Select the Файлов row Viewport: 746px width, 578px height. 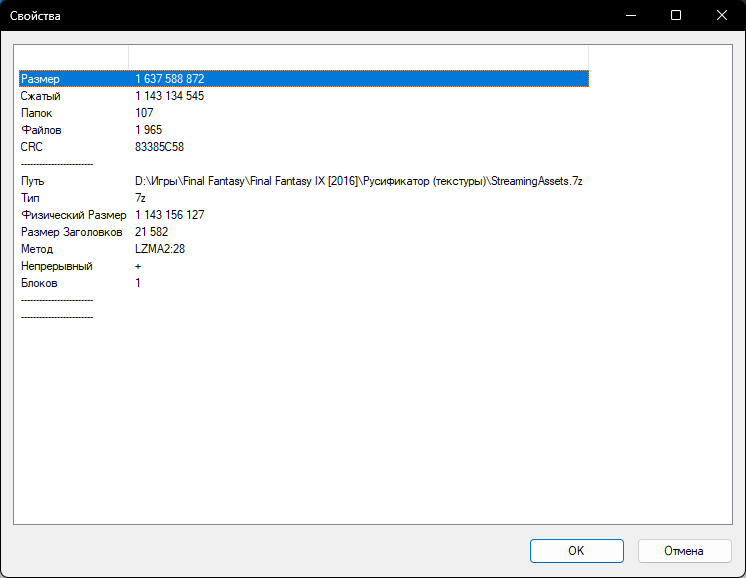41,130
